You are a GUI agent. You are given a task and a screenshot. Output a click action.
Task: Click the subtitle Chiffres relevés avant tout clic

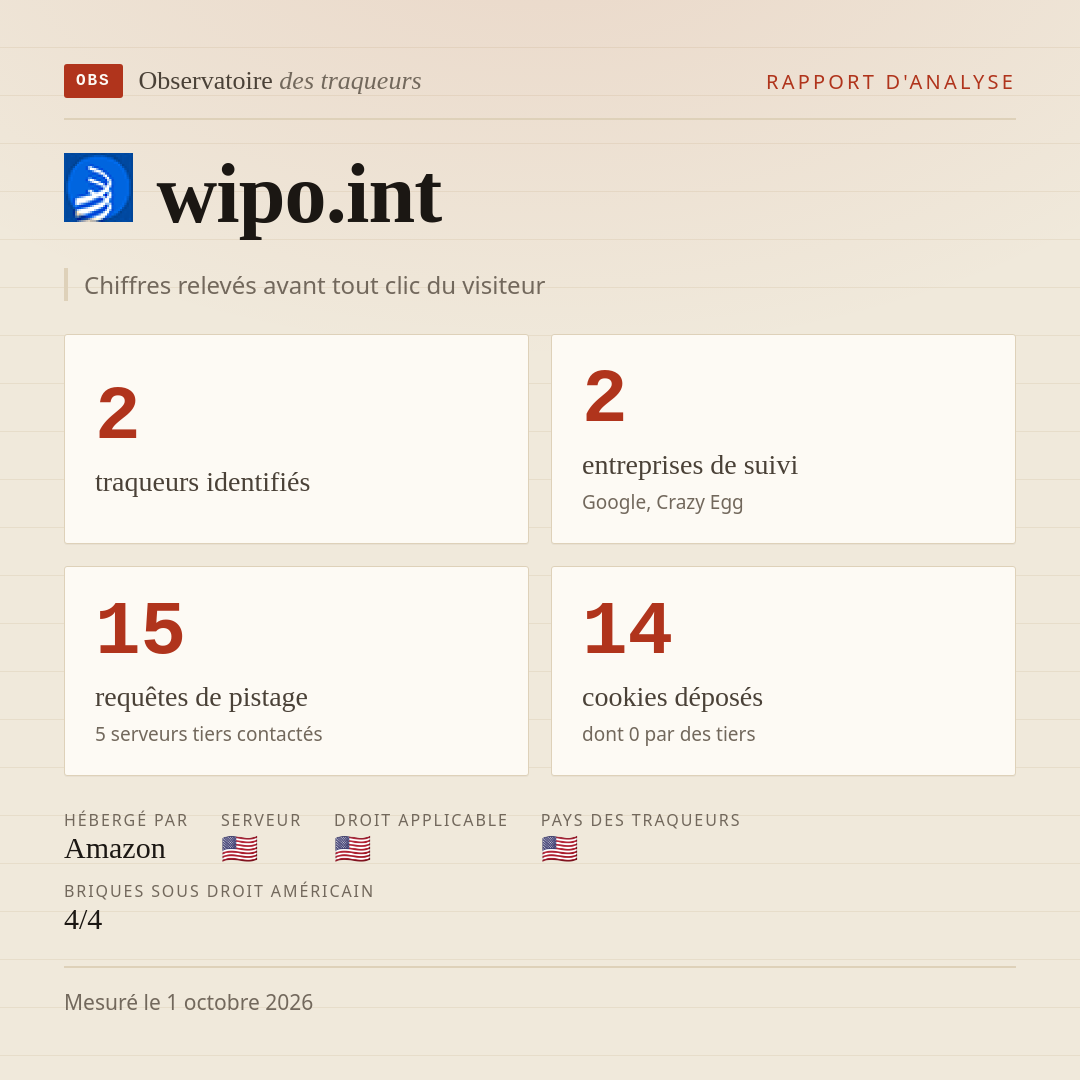(314, 285)
